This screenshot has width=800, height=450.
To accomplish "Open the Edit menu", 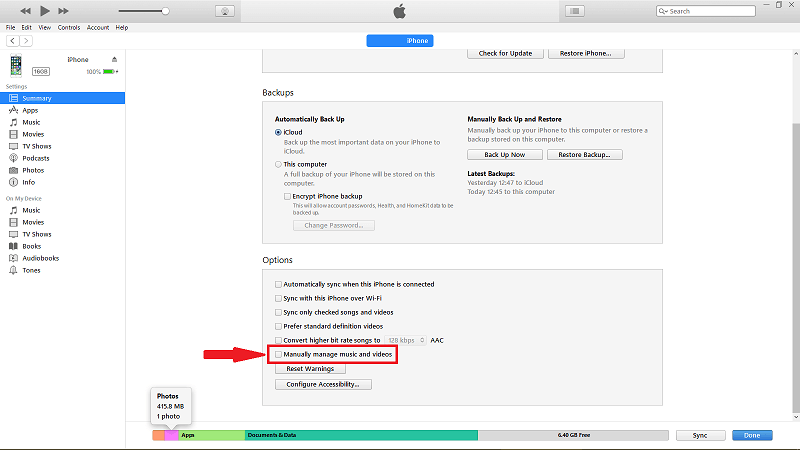I will click(27, 28).
